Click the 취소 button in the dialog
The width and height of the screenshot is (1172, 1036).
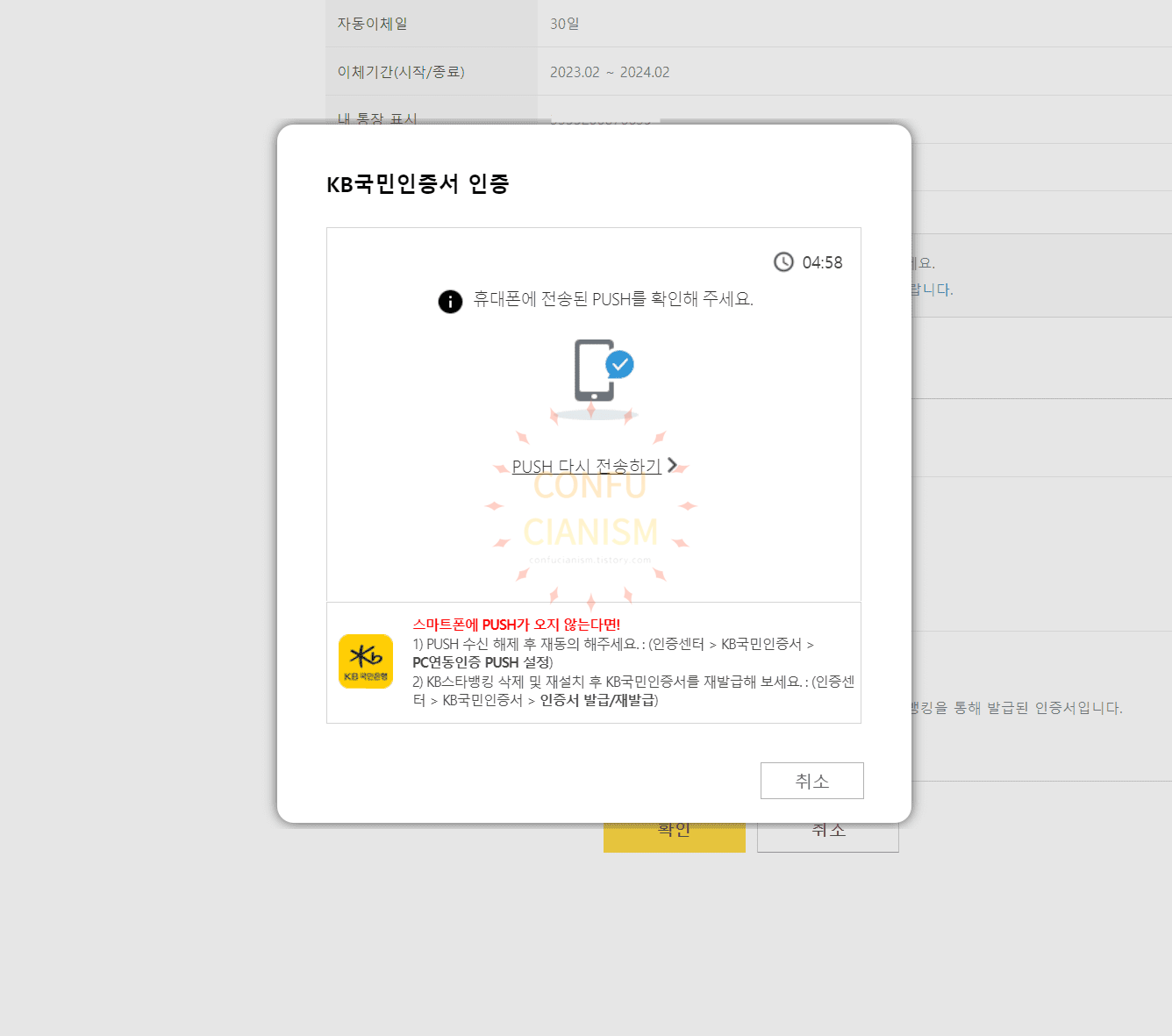tap(812, 781)
